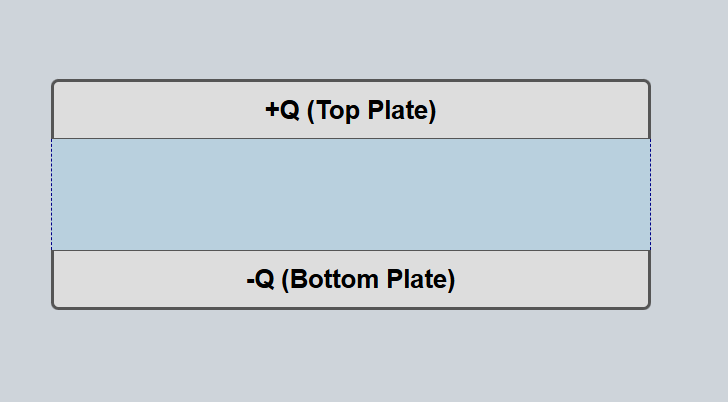Click the -Q (Bottom Plate) label
Viewport: 728px width, 402px height.
351,279
